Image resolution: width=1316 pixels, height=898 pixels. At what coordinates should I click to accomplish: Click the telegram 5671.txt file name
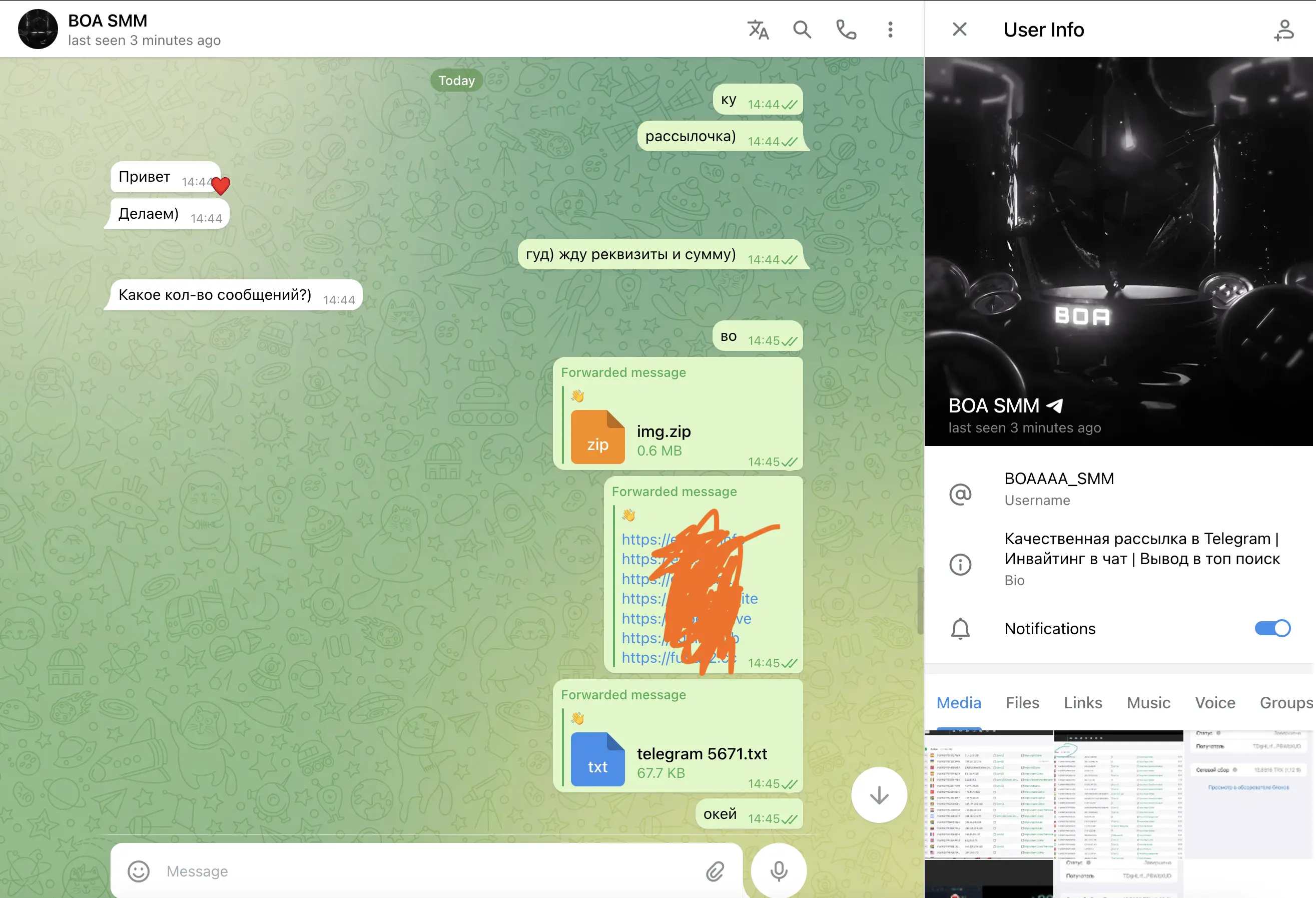click(702, 753)
